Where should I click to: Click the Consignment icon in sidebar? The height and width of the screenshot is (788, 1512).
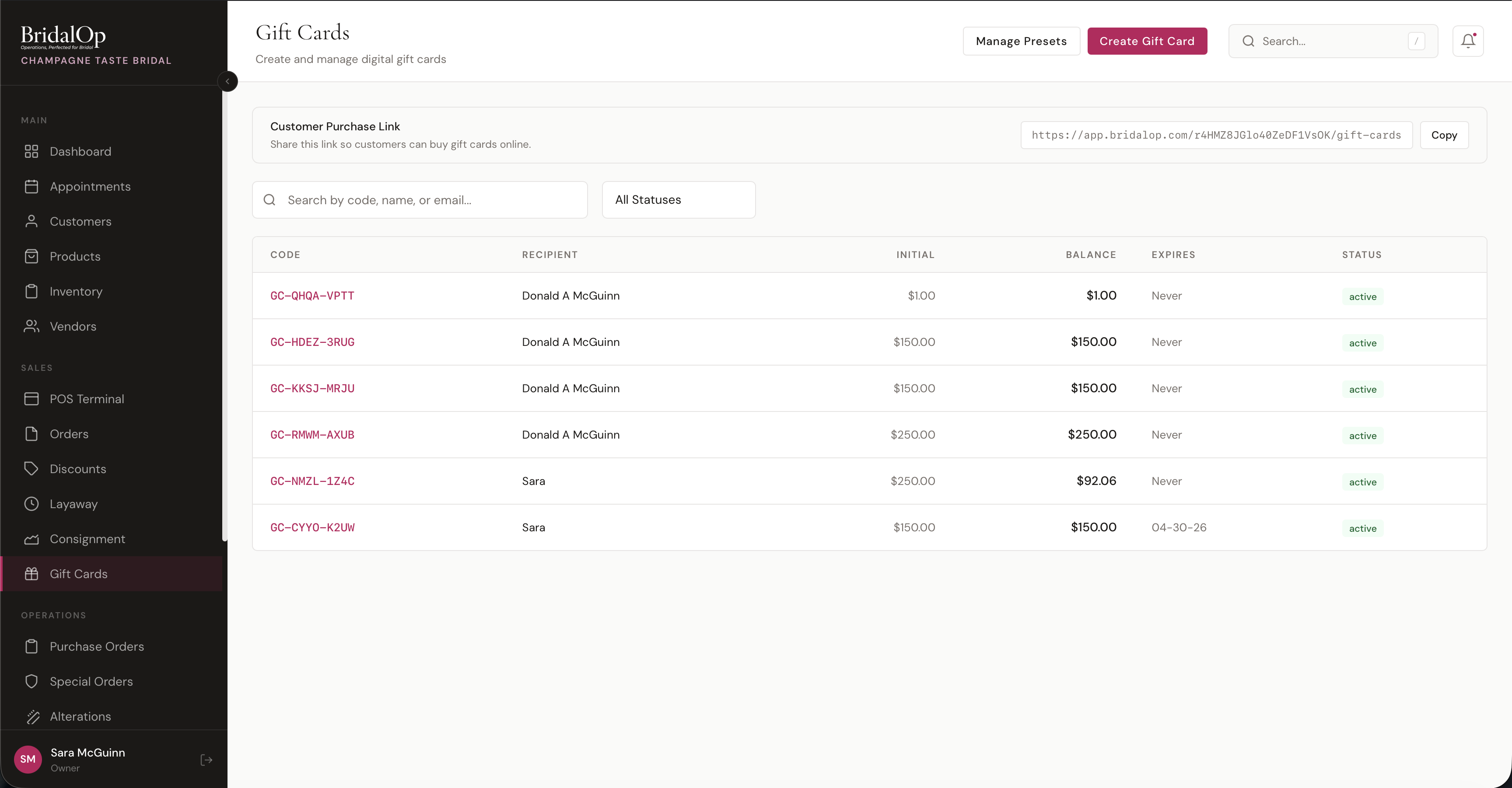point(31,539)
